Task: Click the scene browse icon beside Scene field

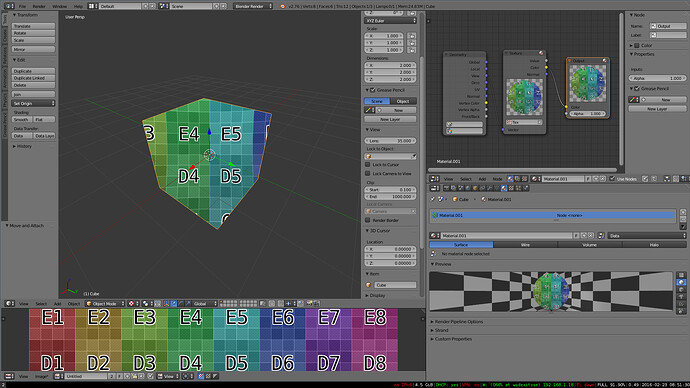Action: pos(164,6)
